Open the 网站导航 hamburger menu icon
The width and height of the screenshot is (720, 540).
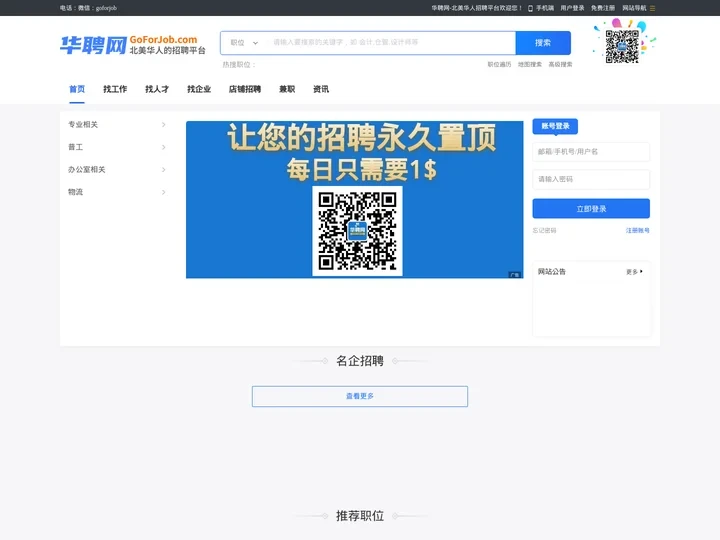click(x=652, y=8)
